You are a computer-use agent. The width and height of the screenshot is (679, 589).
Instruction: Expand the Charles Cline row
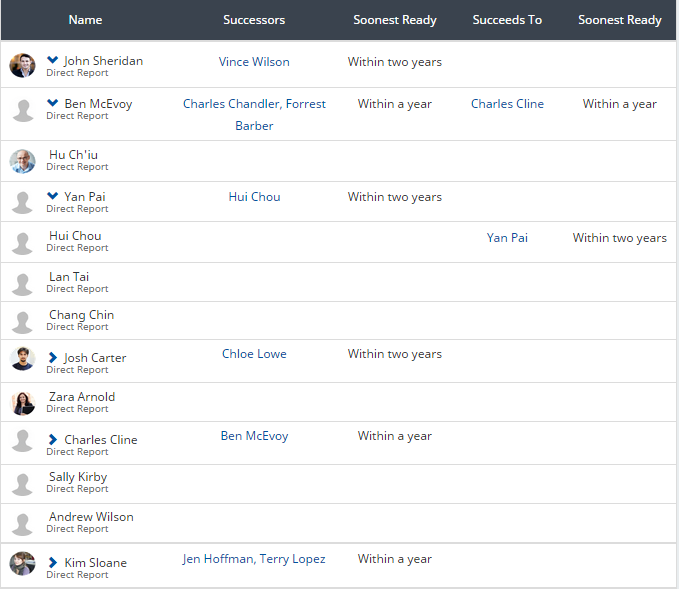[53, 440]
